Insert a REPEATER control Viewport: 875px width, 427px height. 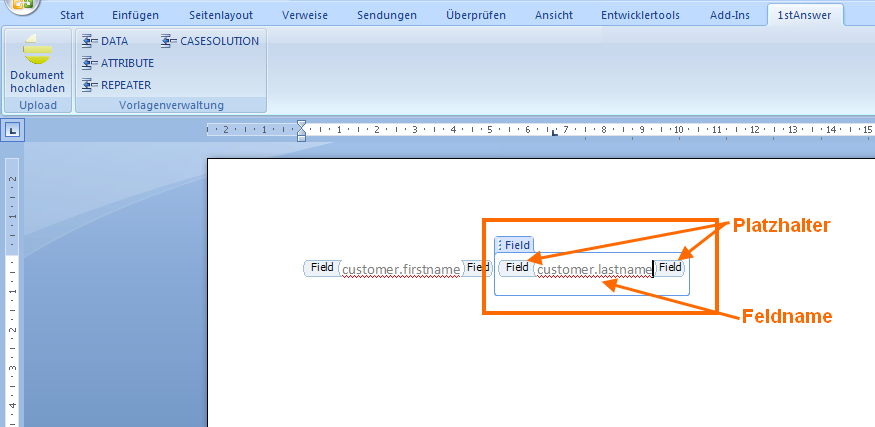(x=116, y=85)
